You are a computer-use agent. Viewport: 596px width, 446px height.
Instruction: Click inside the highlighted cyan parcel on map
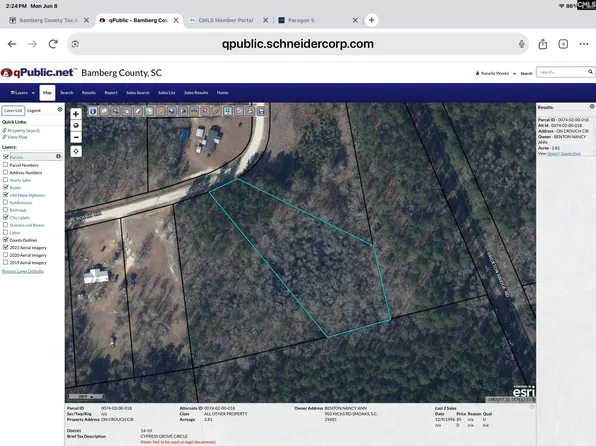point(314,261)
